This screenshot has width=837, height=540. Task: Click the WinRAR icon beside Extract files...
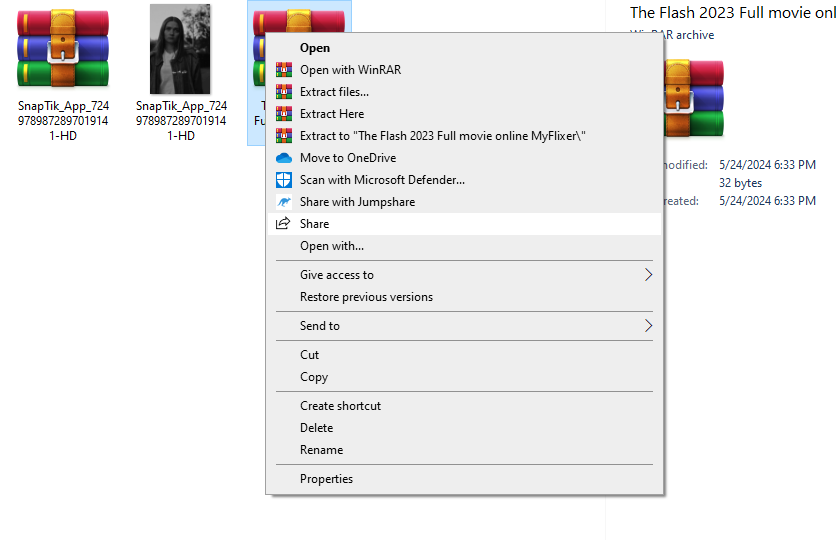click(x=284, y=92)
